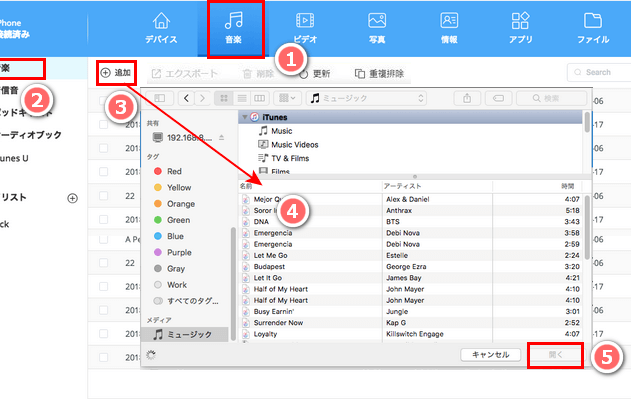Click the 更新 refresh button
Viewport: 631px width, 399px height.
pyautogui.click(x=315, y=74)
